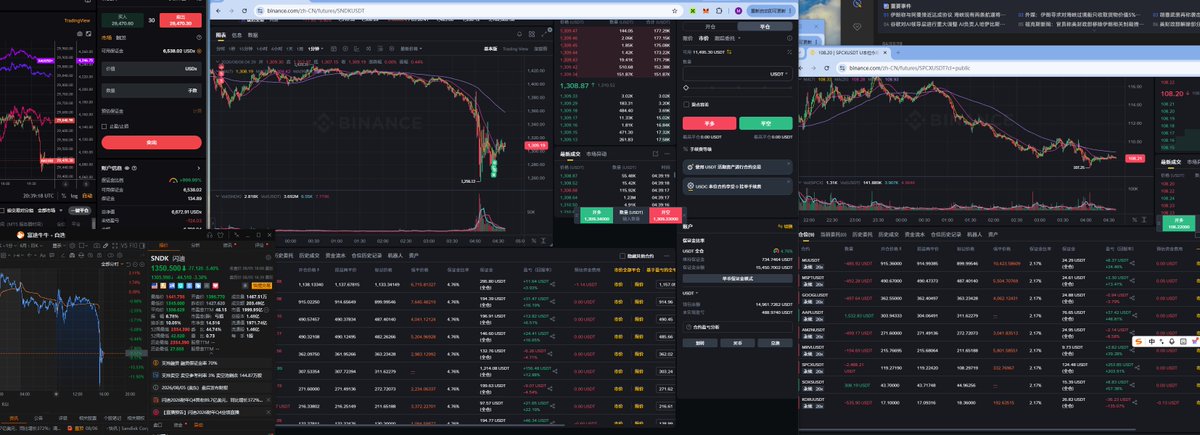Click the chart screenshot camera icon in the left trading panel
Image resolution: width=1200 pixels, height=435 pixels.
pos(79,34)
